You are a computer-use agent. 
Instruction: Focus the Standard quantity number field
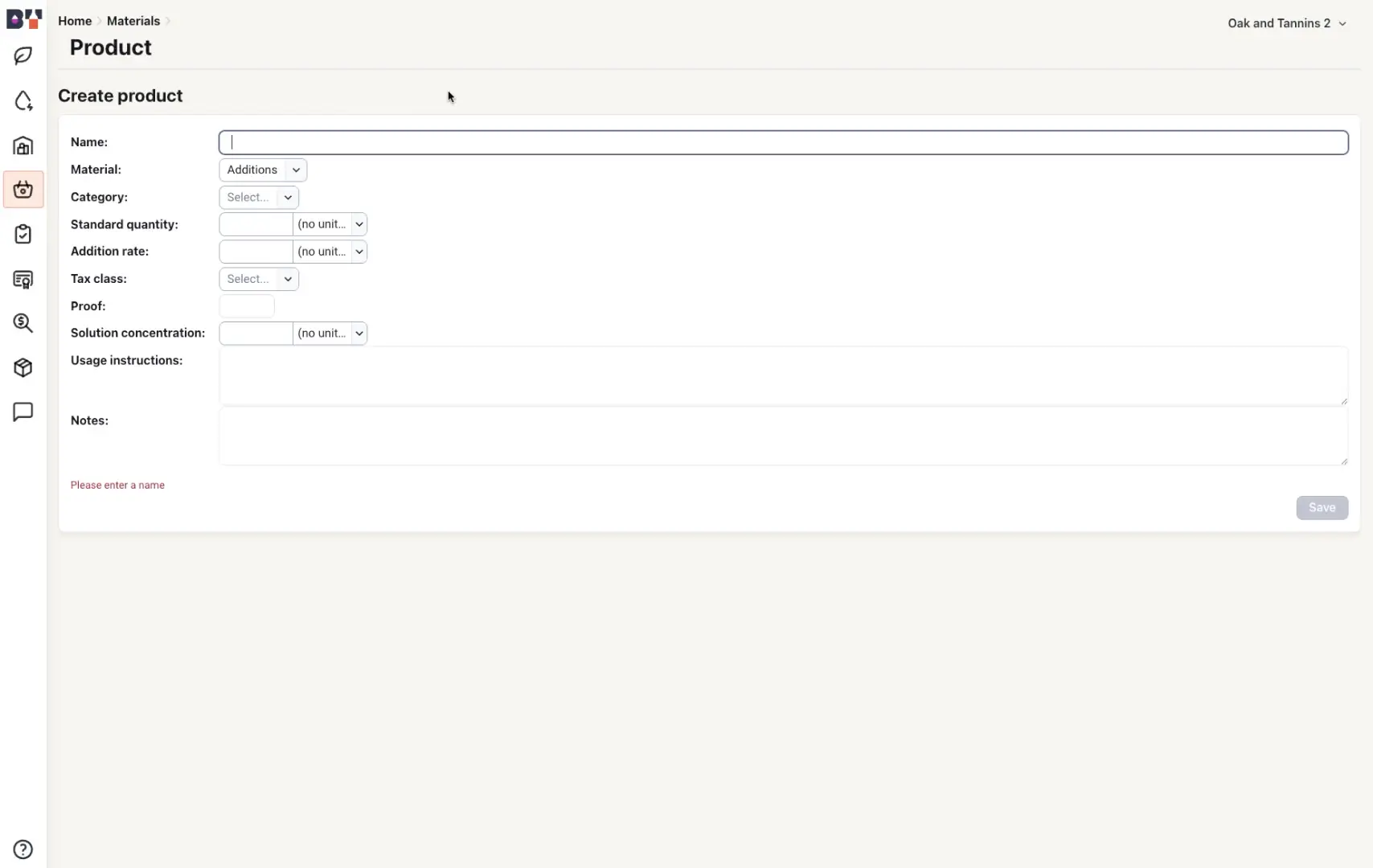pos(256,224)
